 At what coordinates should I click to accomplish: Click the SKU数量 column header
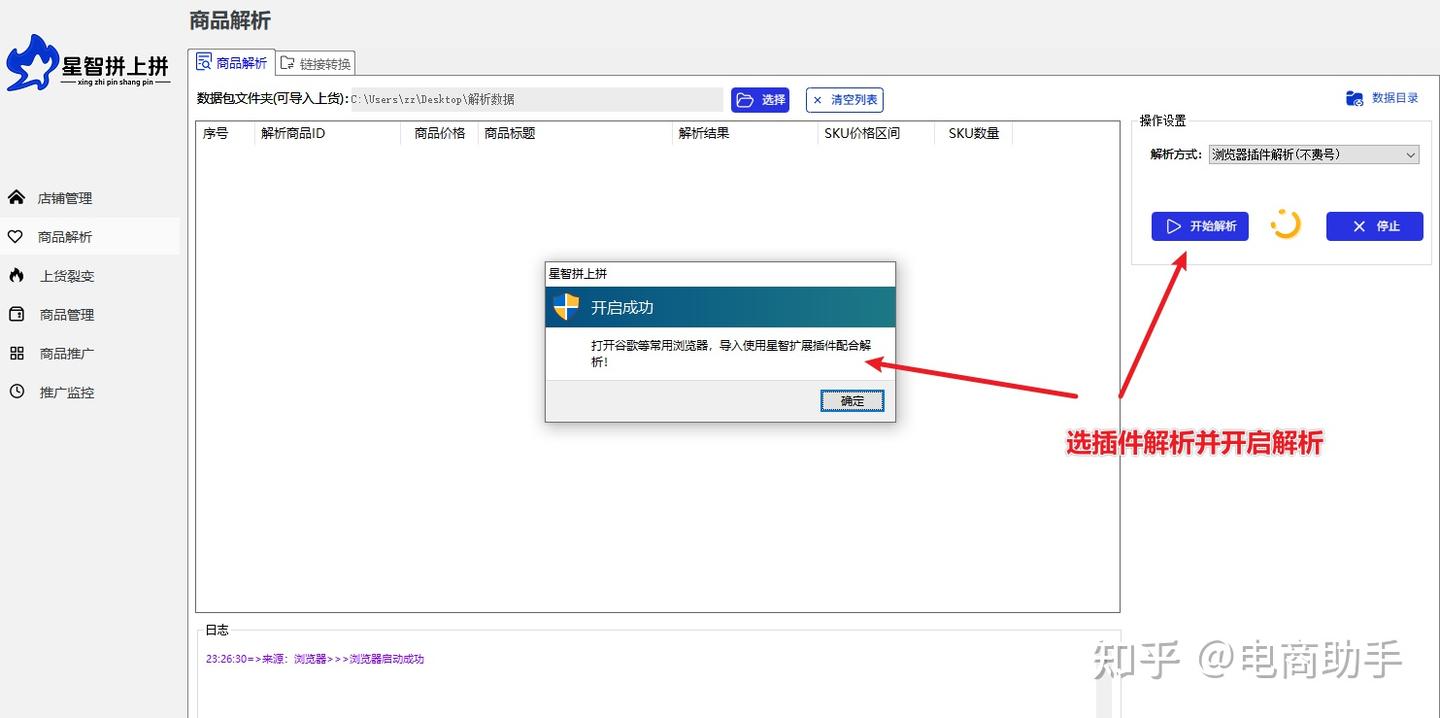pyautogui.click(x=974, y=133)
